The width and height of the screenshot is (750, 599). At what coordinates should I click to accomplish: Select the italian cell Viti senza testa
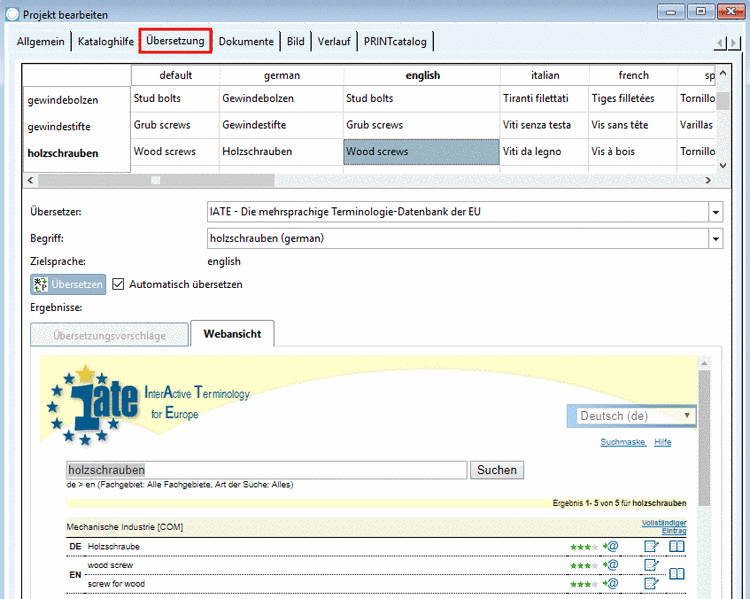pos(545,125)
